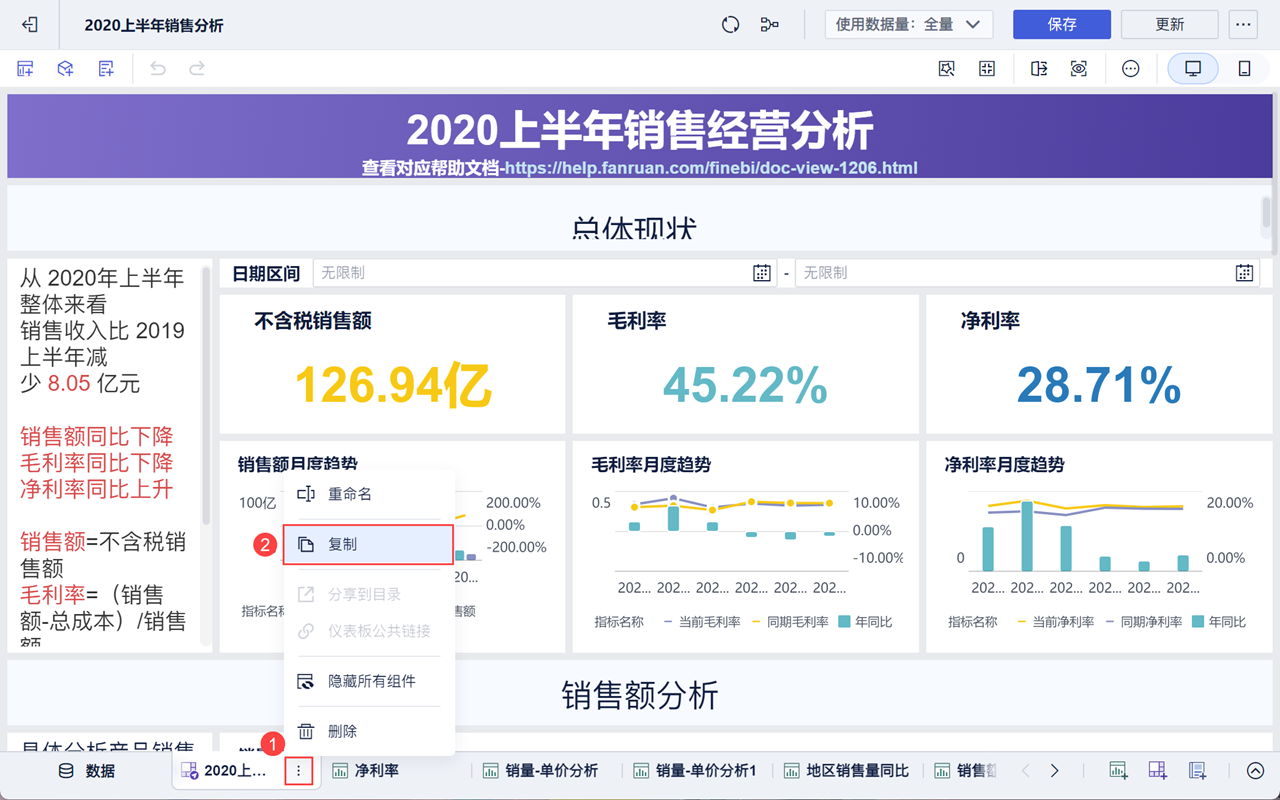Open the circled ellipsis more options
The height and width of the screenshot is (800, 1280).
pos(1131,69)
